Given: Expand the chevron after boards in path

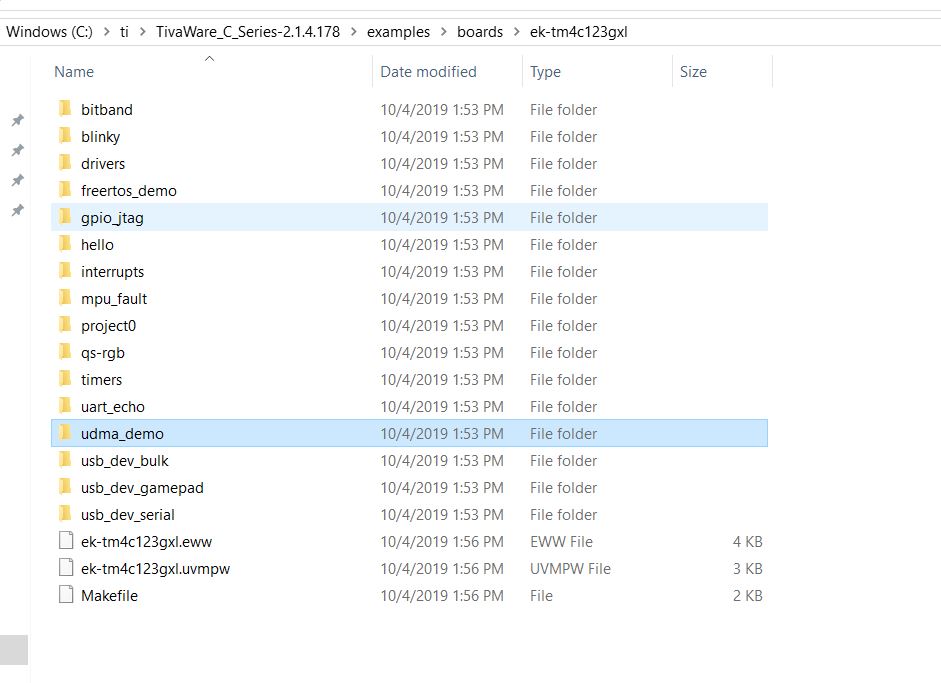Looking at the screenshot, I should (517, 31).
